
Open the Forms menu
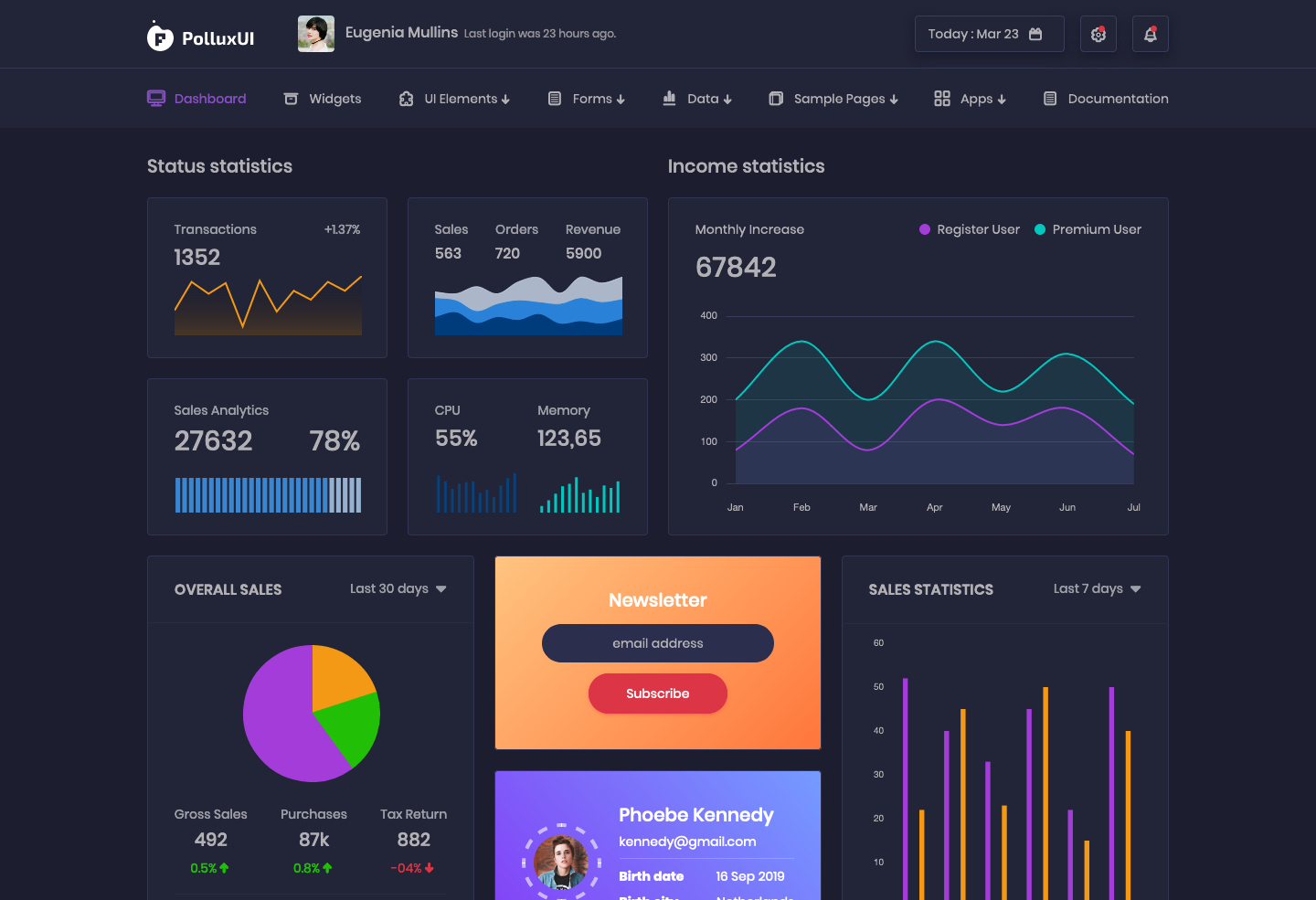[587, 99]
